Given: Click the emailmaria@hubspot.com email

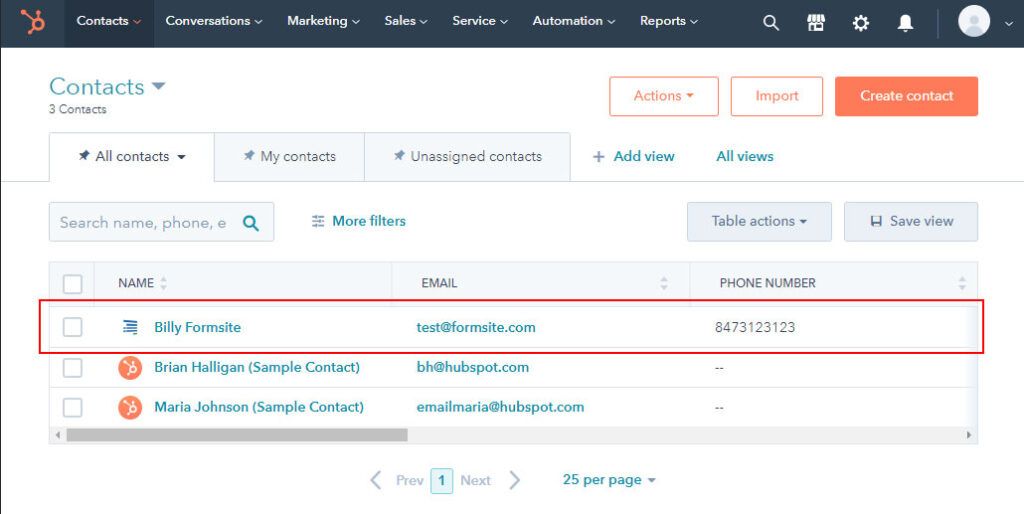Looking at the screenshot, I should 500,407.
